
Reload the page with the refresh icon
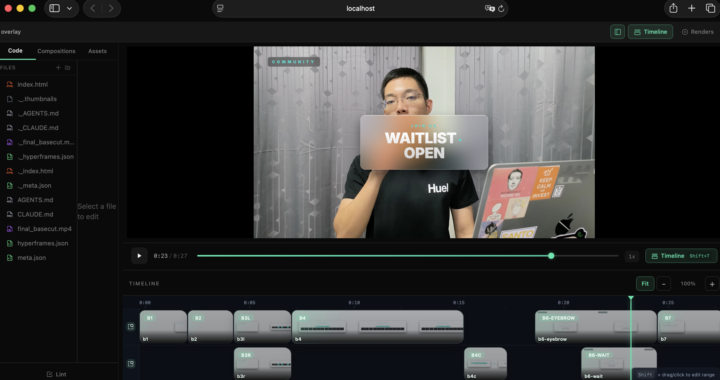pyautogui.click(x=501, y=8)
